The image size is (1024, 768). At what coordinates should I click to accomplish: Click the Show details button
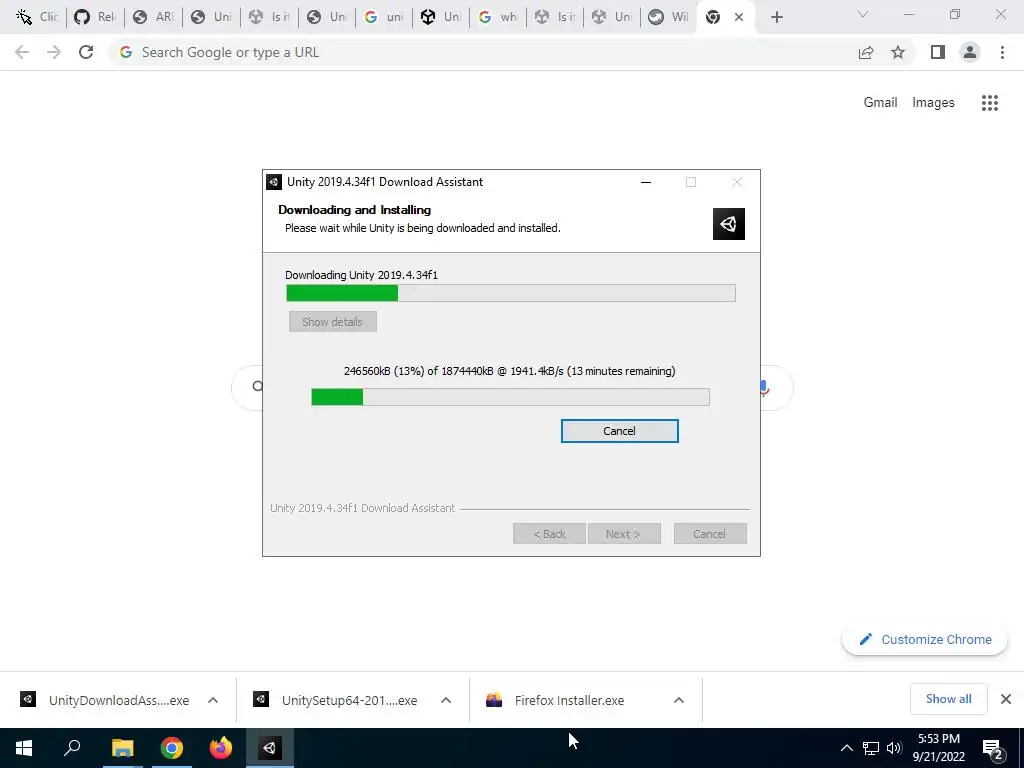[x=332, y=322]
